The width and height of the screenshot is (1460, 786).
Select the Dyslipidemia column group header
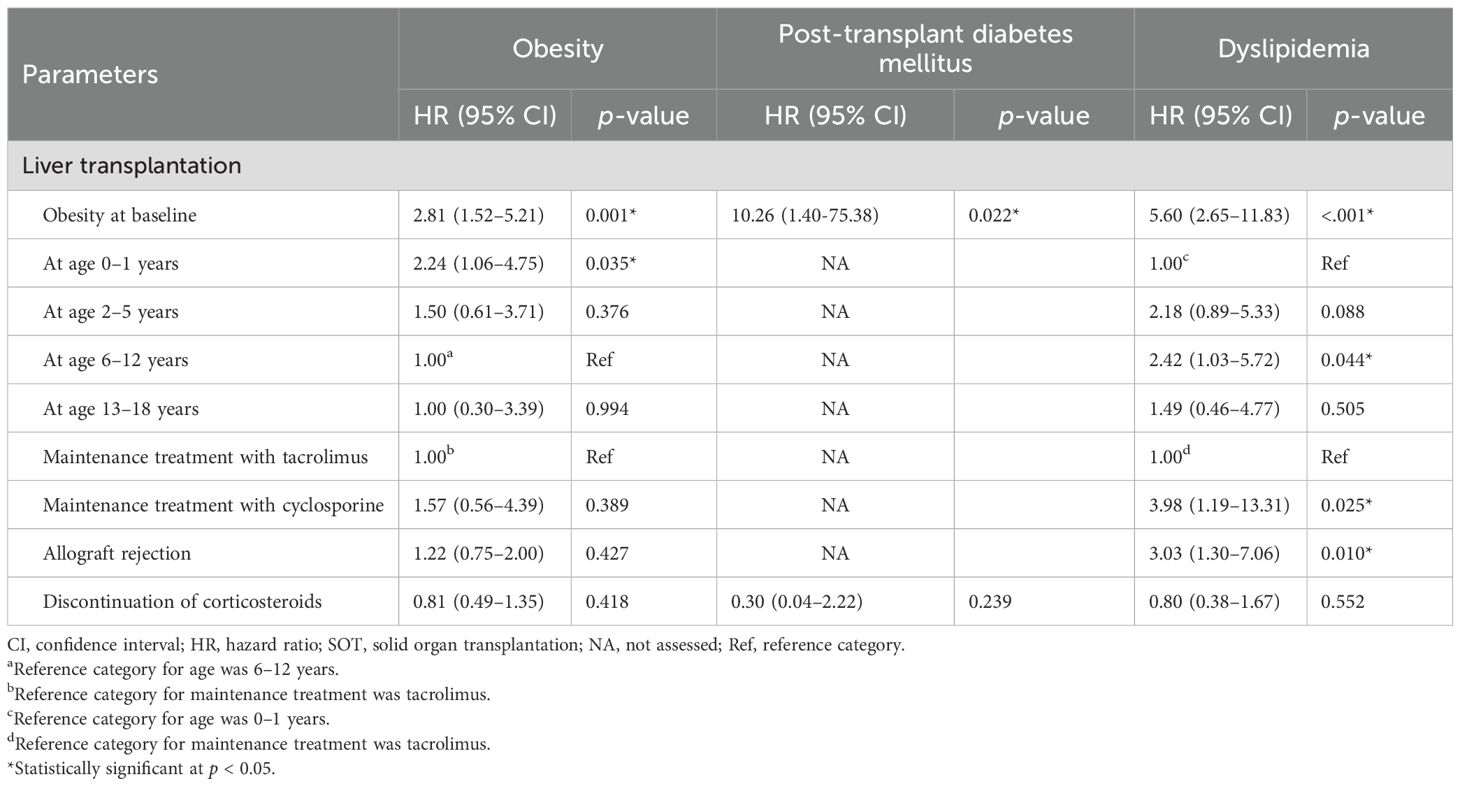pyautogui.click(x=1292, y=49)
